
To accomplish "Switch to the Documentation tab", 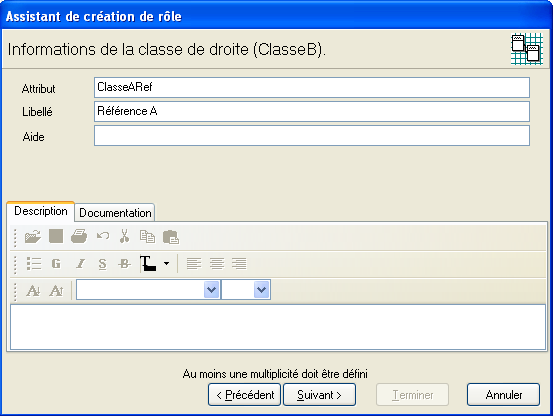I will coord(115,213).
